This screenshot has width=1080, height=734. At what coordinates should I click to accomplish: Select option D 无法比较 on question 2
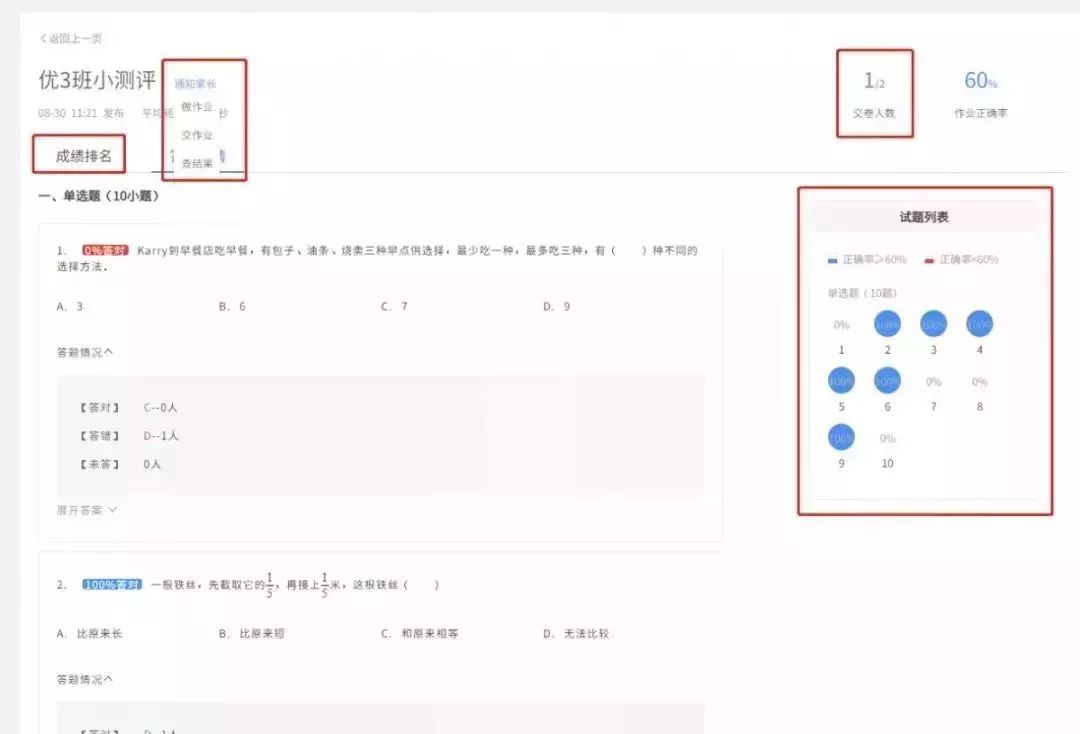click(576, 634)
